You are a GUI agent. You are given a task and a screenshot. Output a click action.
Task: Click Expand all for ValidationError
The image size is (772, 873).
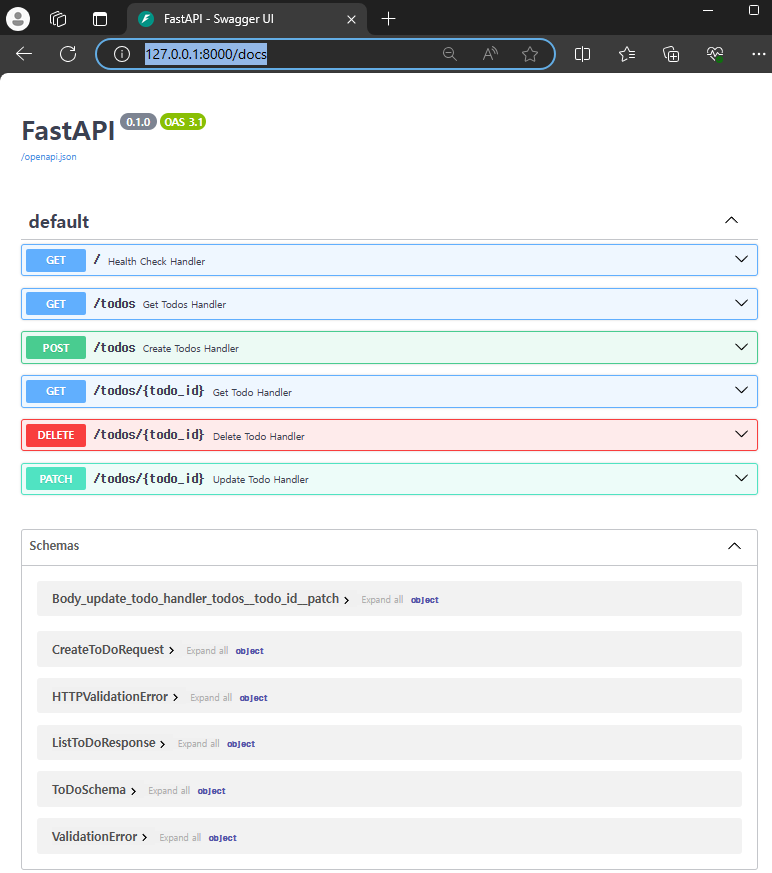pos(180,837)
